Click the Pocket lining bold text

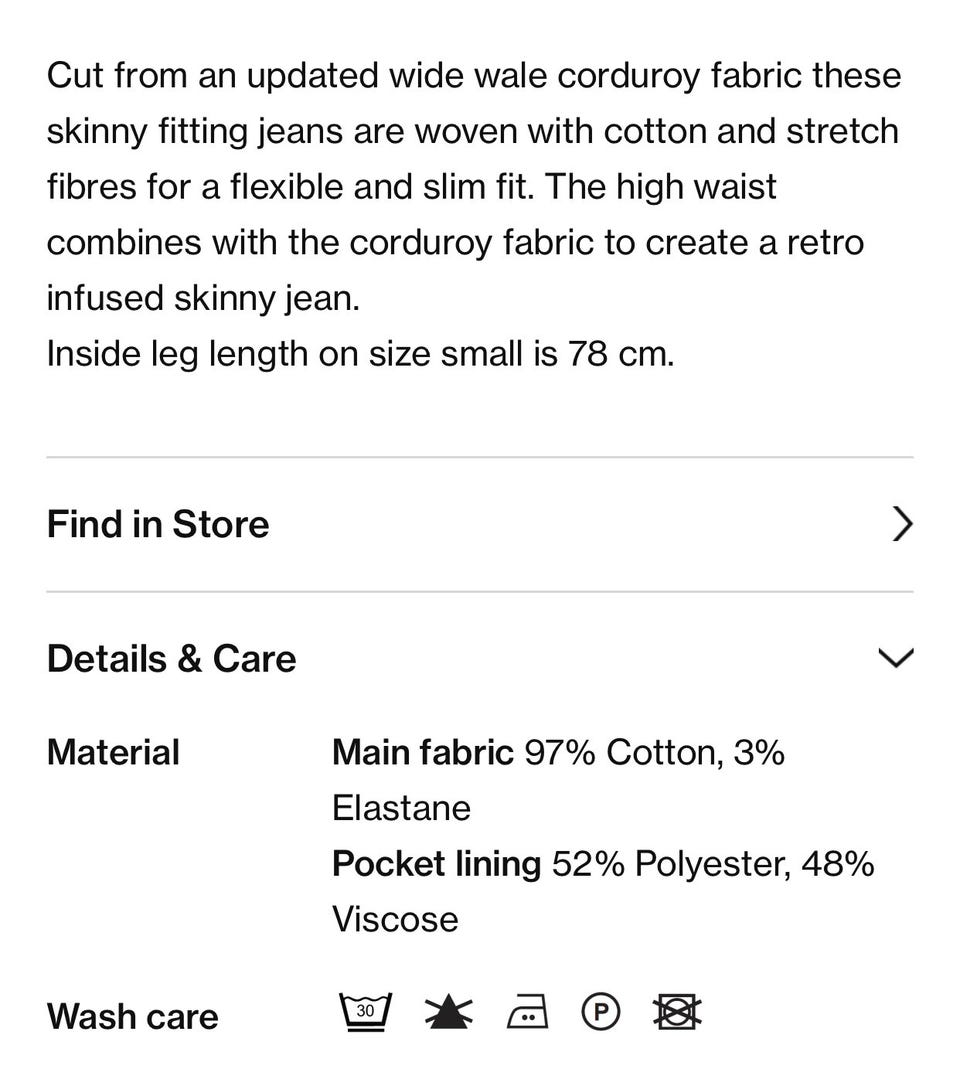point(436,864)
